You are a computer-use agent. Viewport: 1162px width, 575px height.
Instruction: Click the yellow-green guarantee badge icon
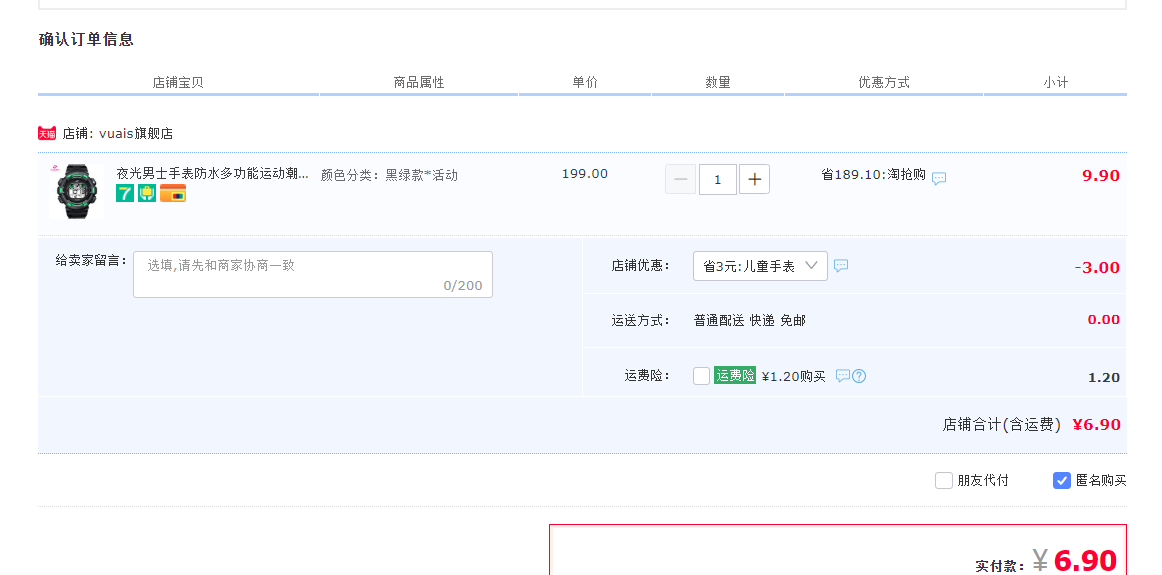[x=147, y=193]
